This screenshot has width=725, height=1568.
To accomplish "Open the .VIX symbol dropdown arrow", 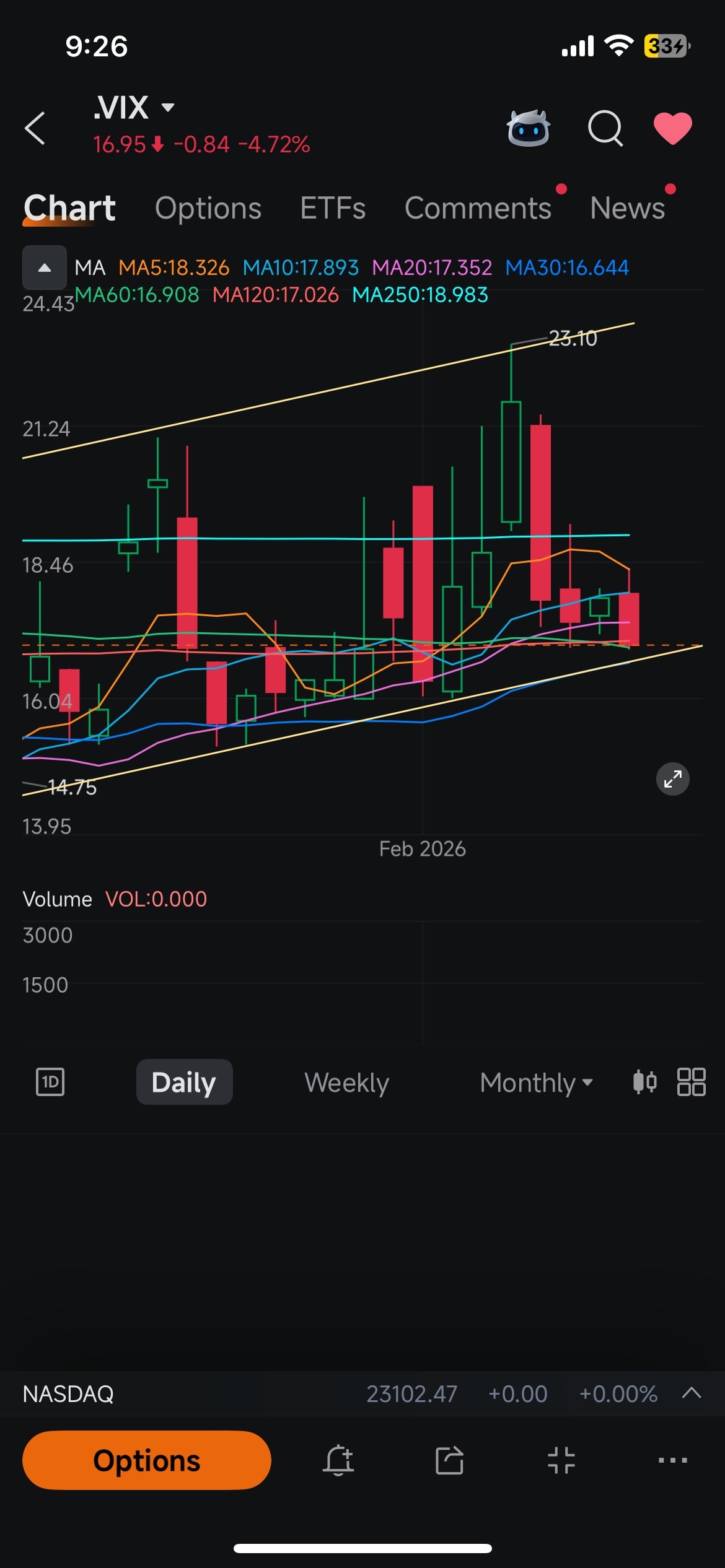I will pos(167,108).
